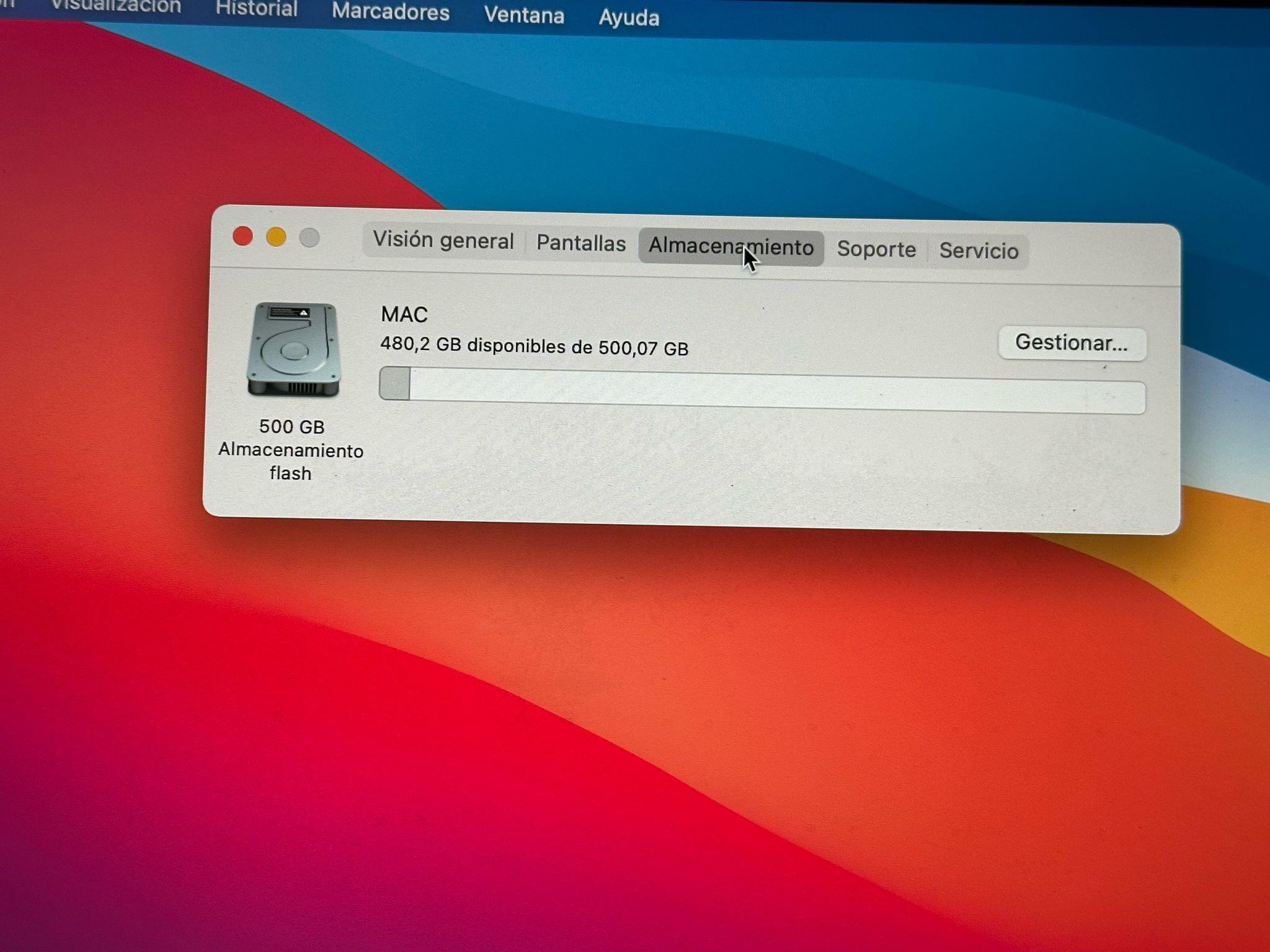The height and width of the screenshot is (952, 1270).
Task: Click the 500 GB Almacenamiento flash label
Action: [291, 450]
